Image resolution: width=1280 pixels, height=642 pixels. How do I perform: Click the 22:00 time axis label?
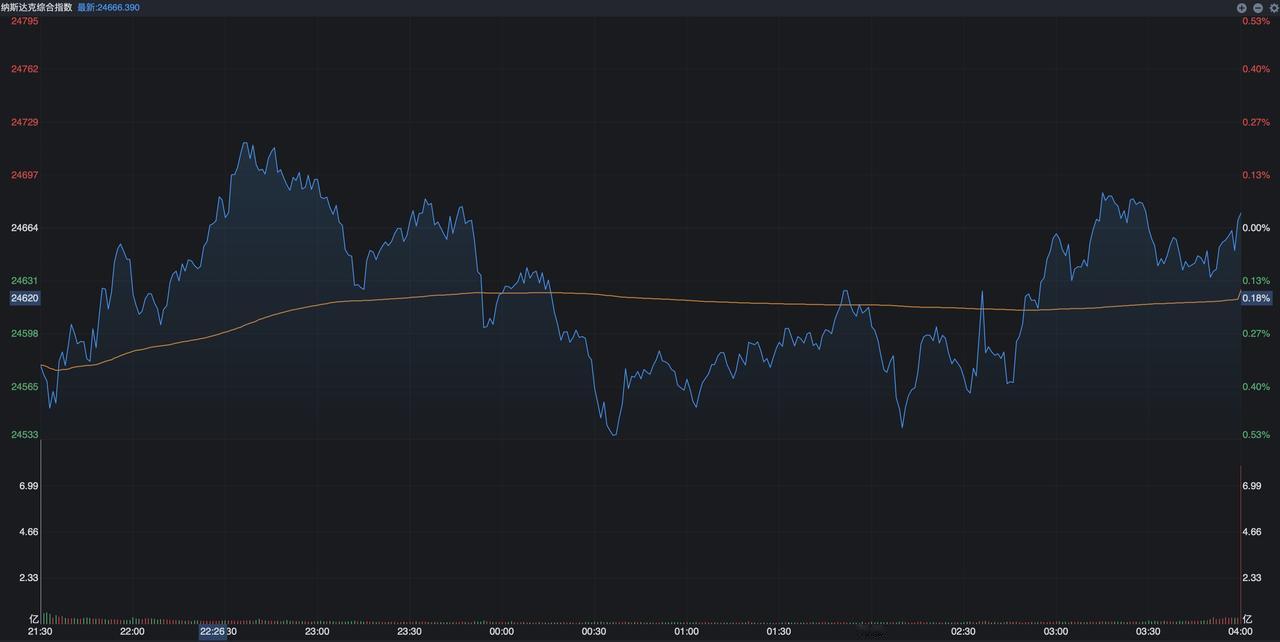coord(132,632)
